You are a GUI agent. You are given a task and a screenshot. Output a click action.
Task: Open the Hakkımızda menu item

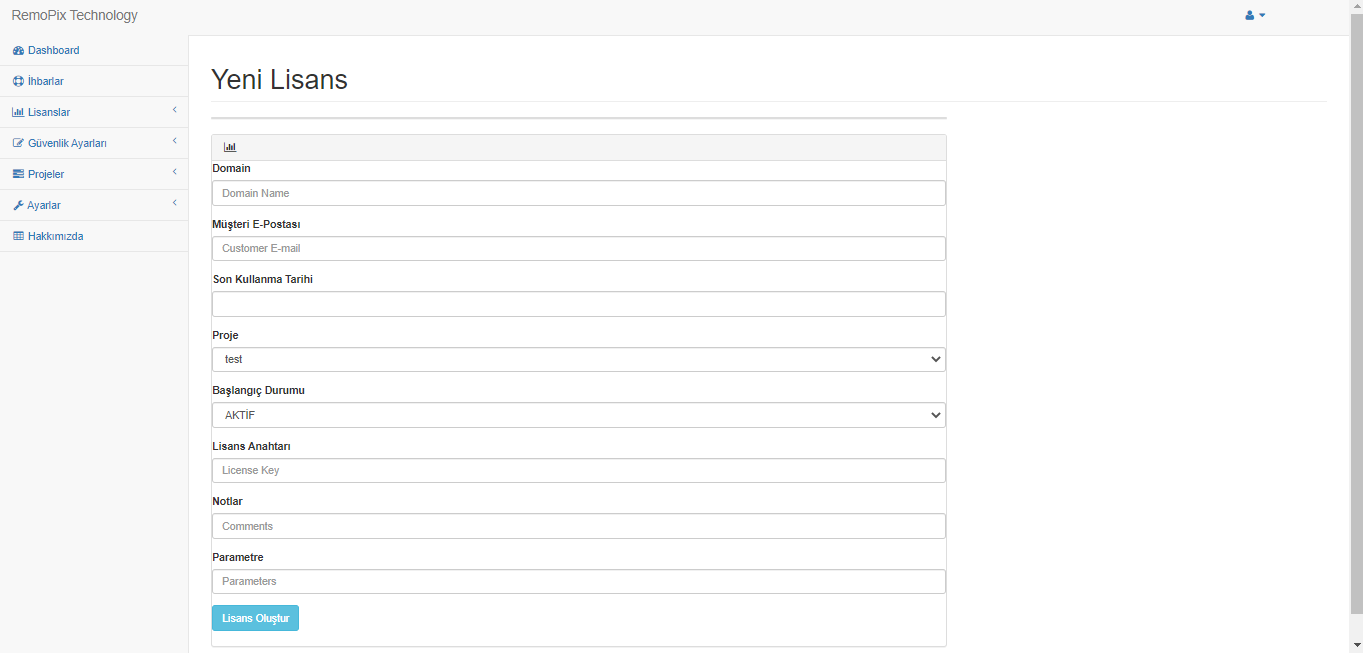click(x=55, y=237)
